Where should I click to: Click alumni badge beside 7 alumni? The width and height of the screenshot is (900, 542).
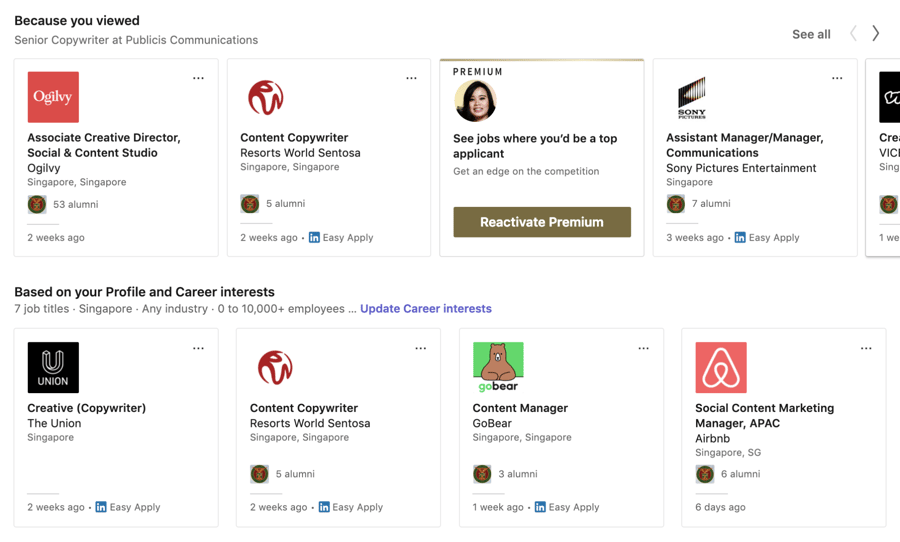[676, 203]
